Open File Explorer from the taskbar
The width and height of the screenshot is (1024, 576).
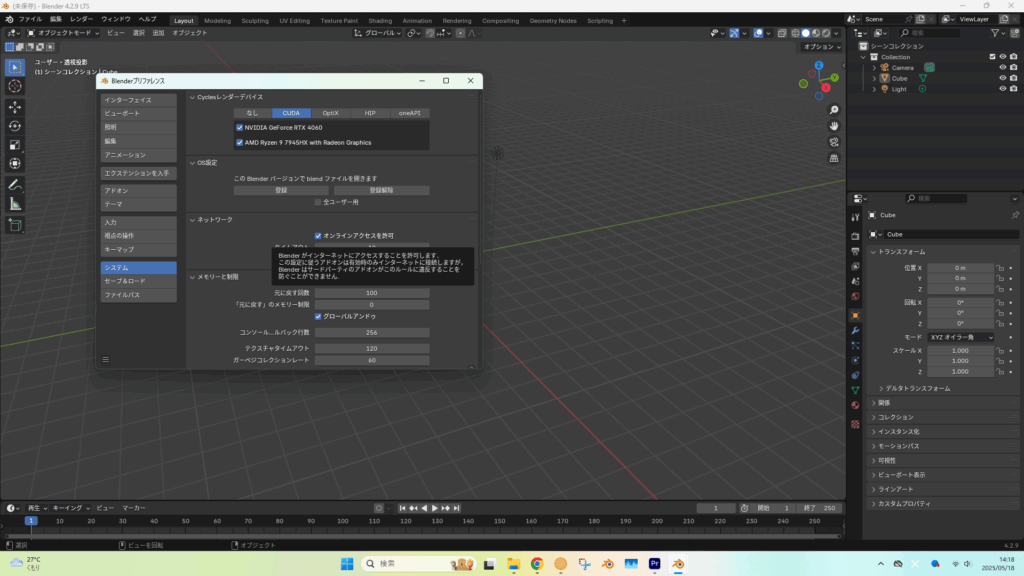click(x=513, y=564)
